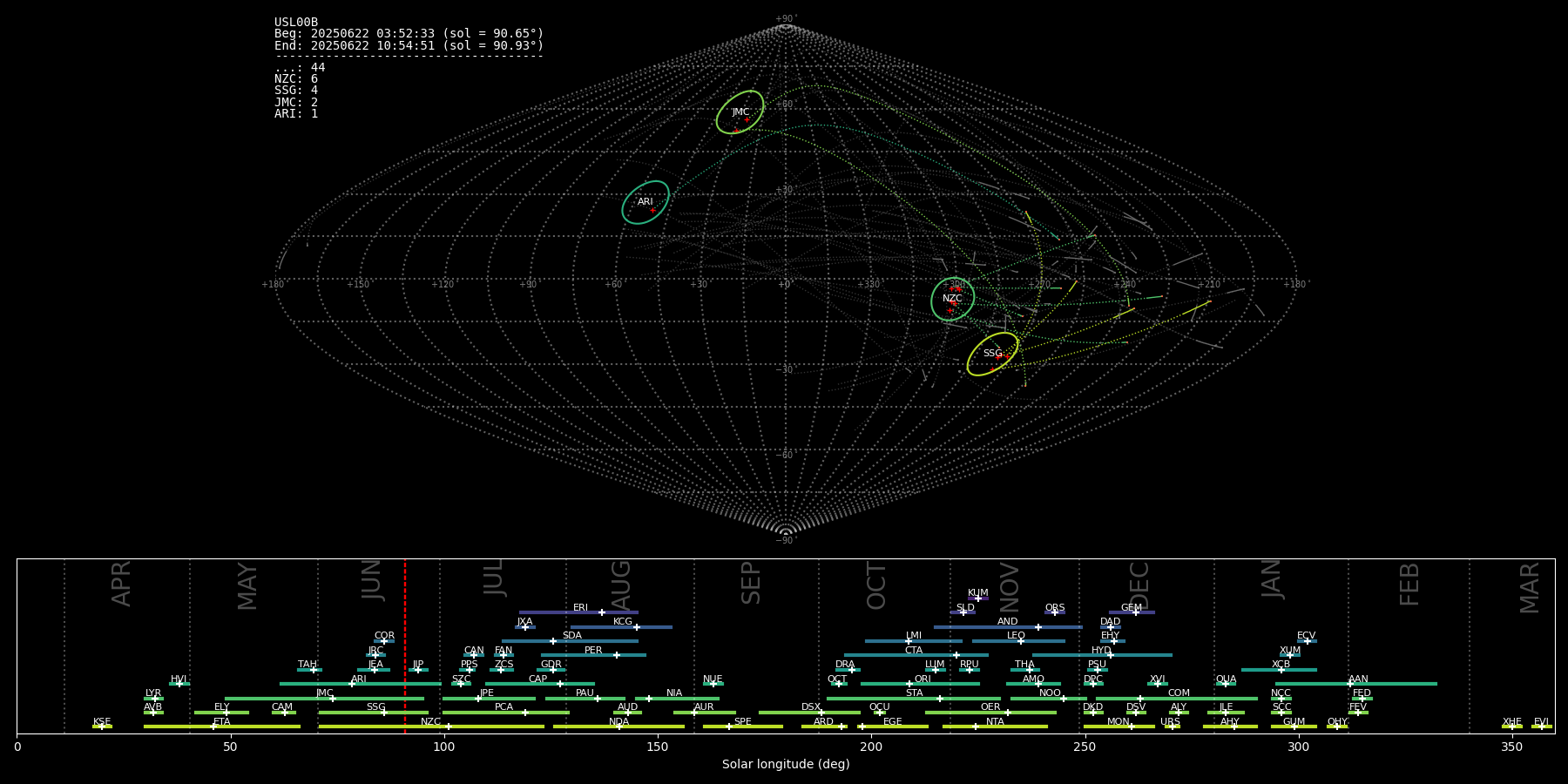Image resolution: width=1568 pixels, height=784 pixels.
Task: Click the AUG month label
Action: pyautogui.click(x=621, y=585)
